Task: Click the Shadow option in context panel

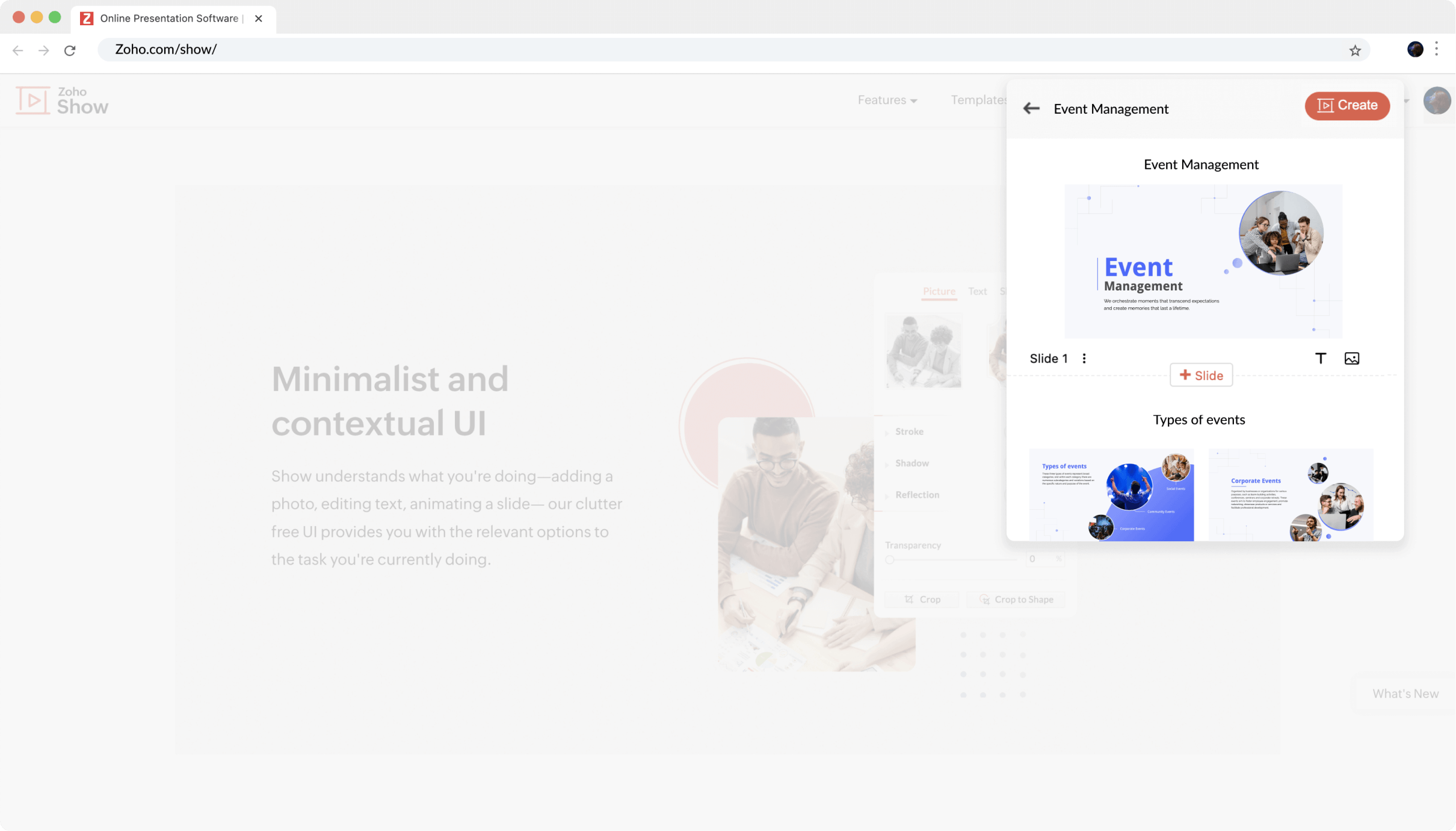Action: point(913,463)
